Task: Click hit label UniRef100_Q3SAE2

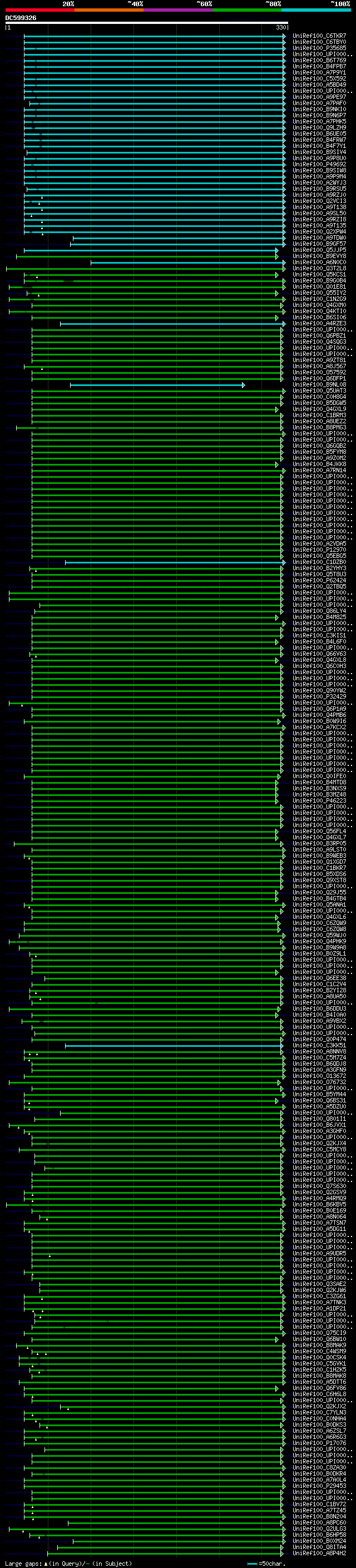Action: click(x=319, y=1284)
